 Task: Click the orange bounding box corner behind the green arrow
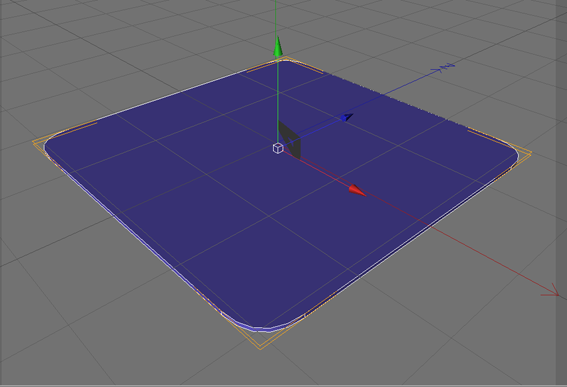[x=286, y=58]
